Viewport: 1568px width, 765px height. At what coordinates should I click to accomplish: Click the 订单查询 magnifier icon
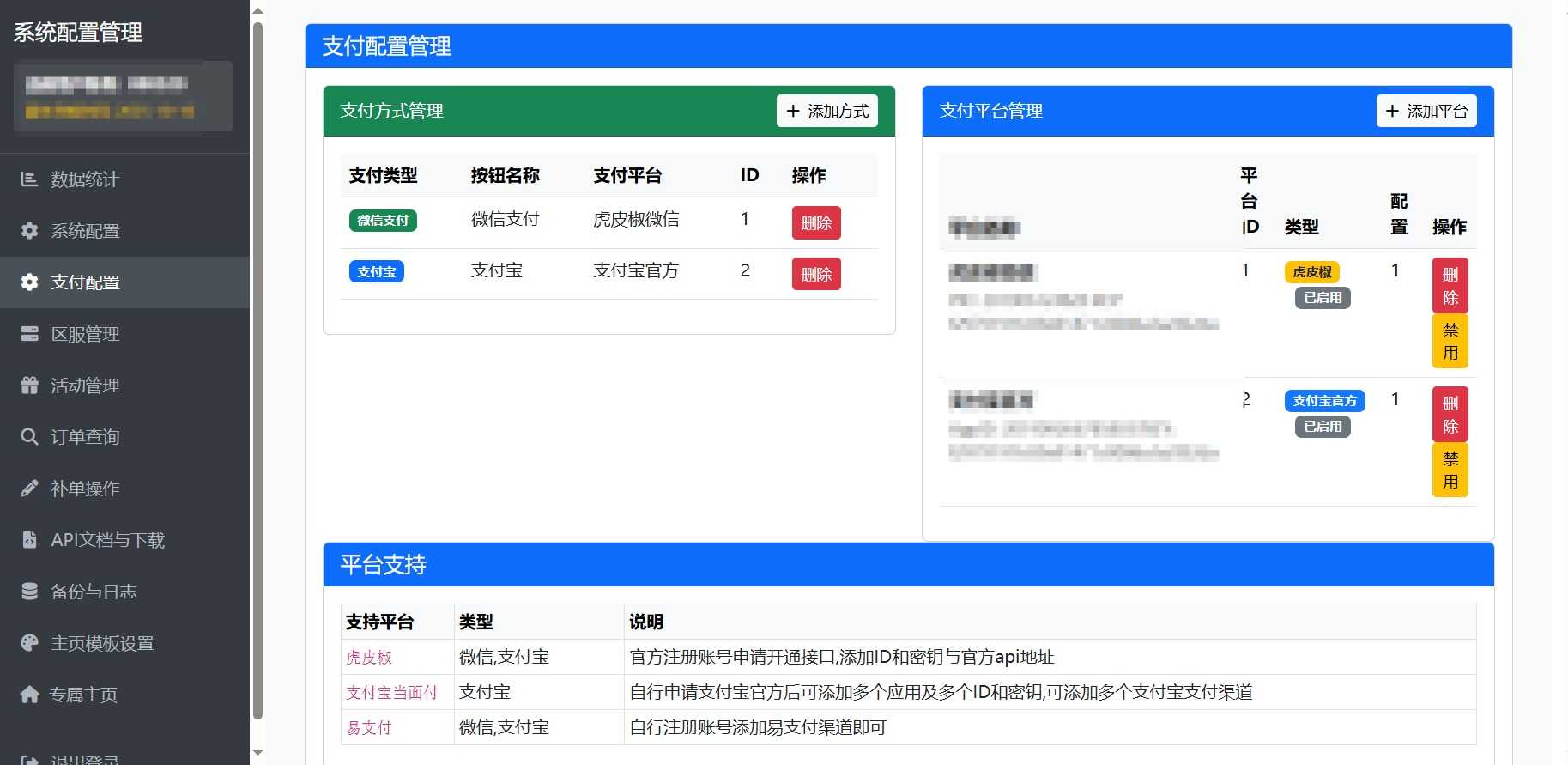pyautogui.click(x=29, y=437)
